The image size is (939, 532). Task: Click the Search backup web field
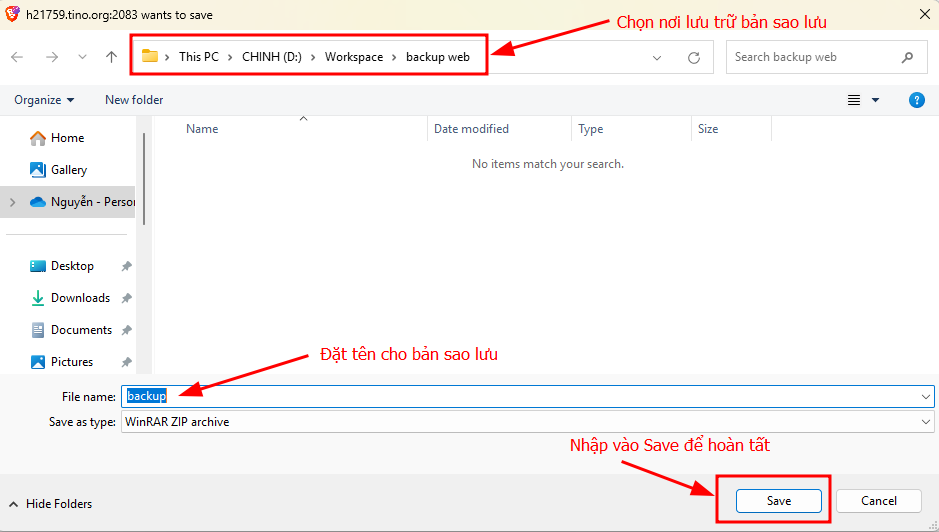click(826, 57)
